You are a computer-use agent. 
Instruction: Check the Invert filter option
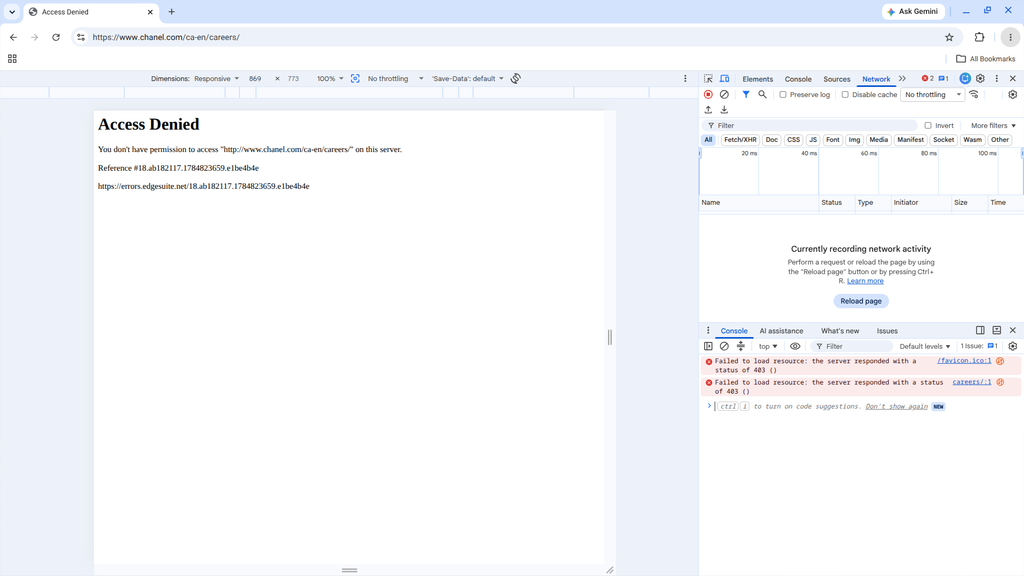click(928, 125)
